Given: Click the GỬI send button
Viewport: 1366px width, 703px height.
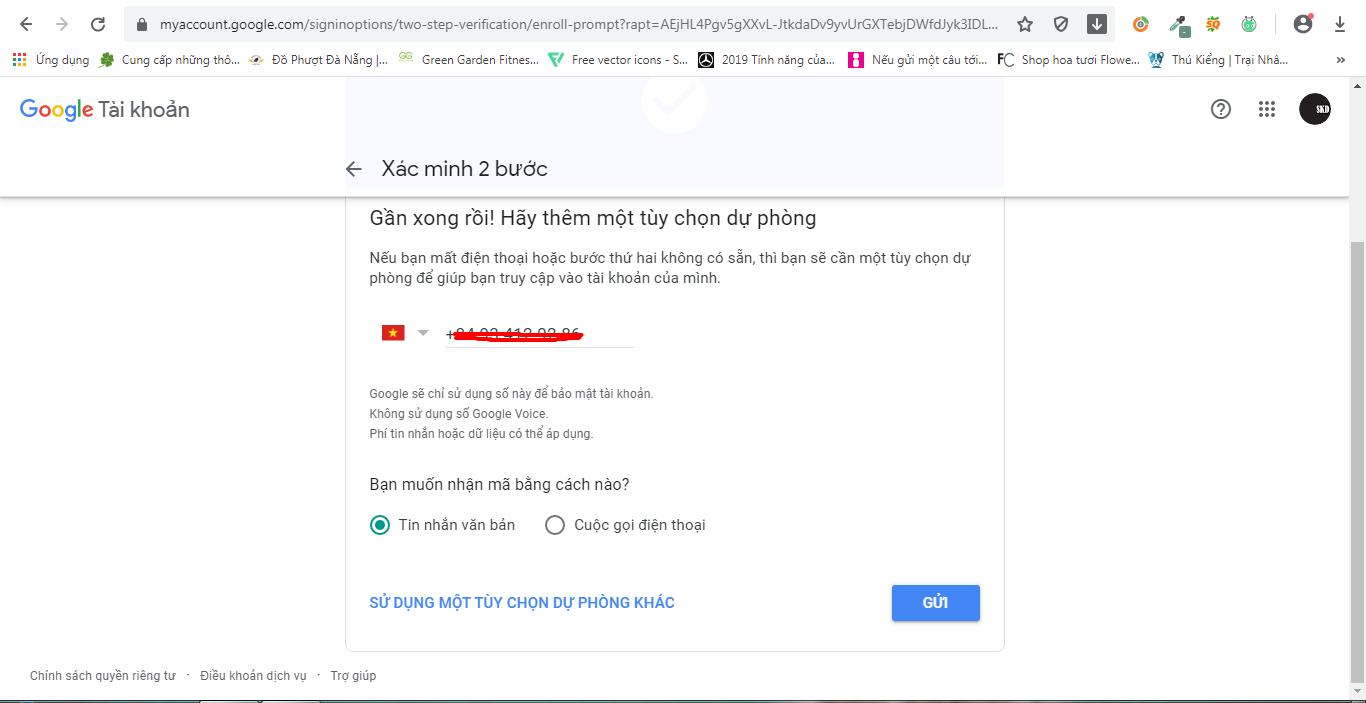Looking at the screenshot, I should (935, 603).
